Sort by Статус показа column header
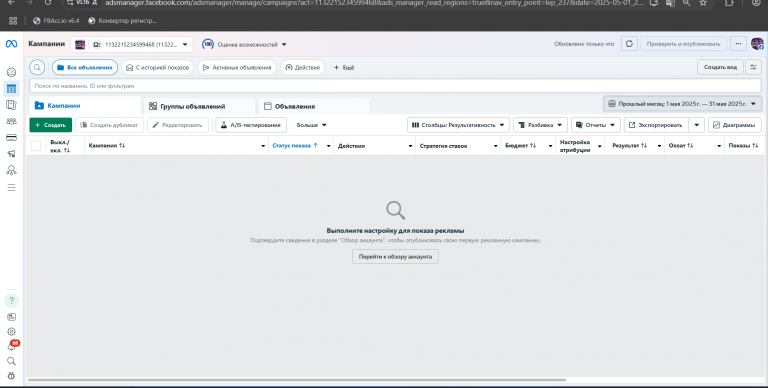Image resolution: width=768 pixels, height=388 pixels. (x=295, y=146)
